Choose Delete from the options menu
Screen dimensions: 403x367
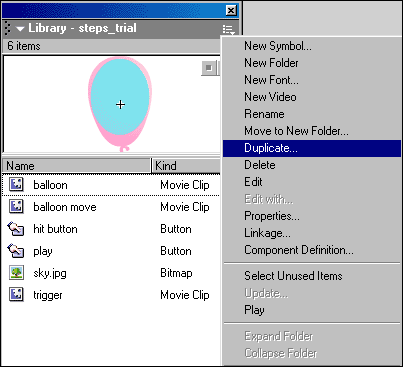(260, 165)
